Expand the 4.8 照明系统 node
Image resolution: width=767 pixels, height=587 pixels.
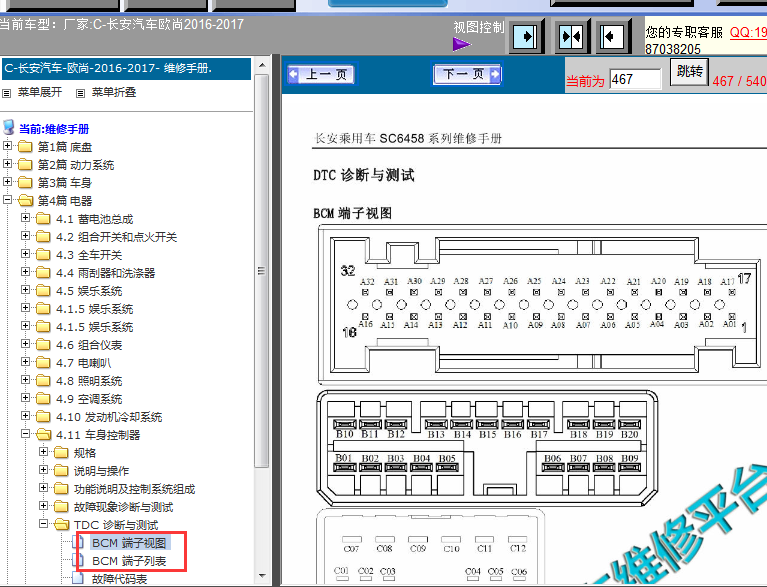point(25,379)
